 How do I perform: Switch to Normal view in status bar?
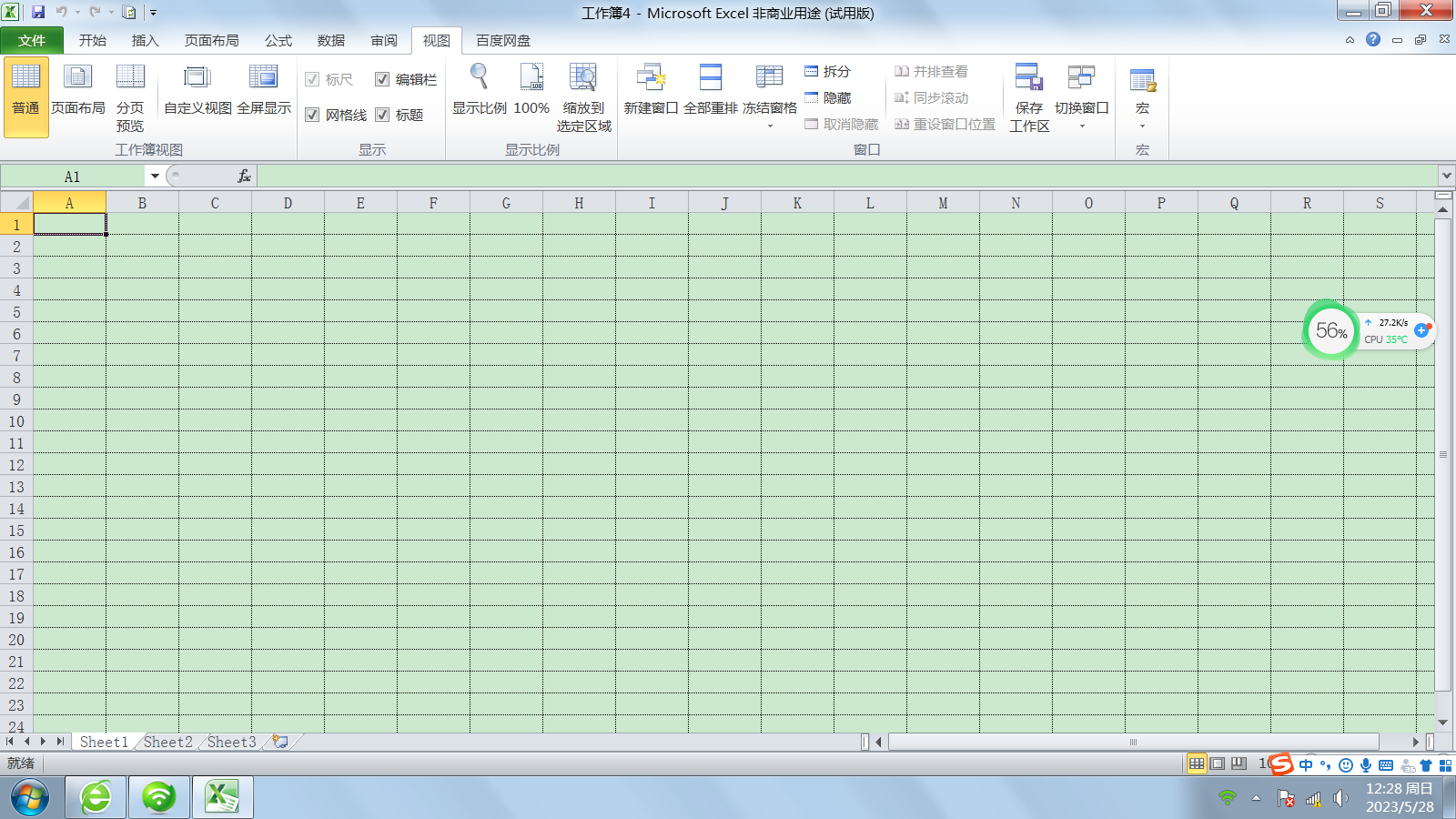tap(1197, 763)
